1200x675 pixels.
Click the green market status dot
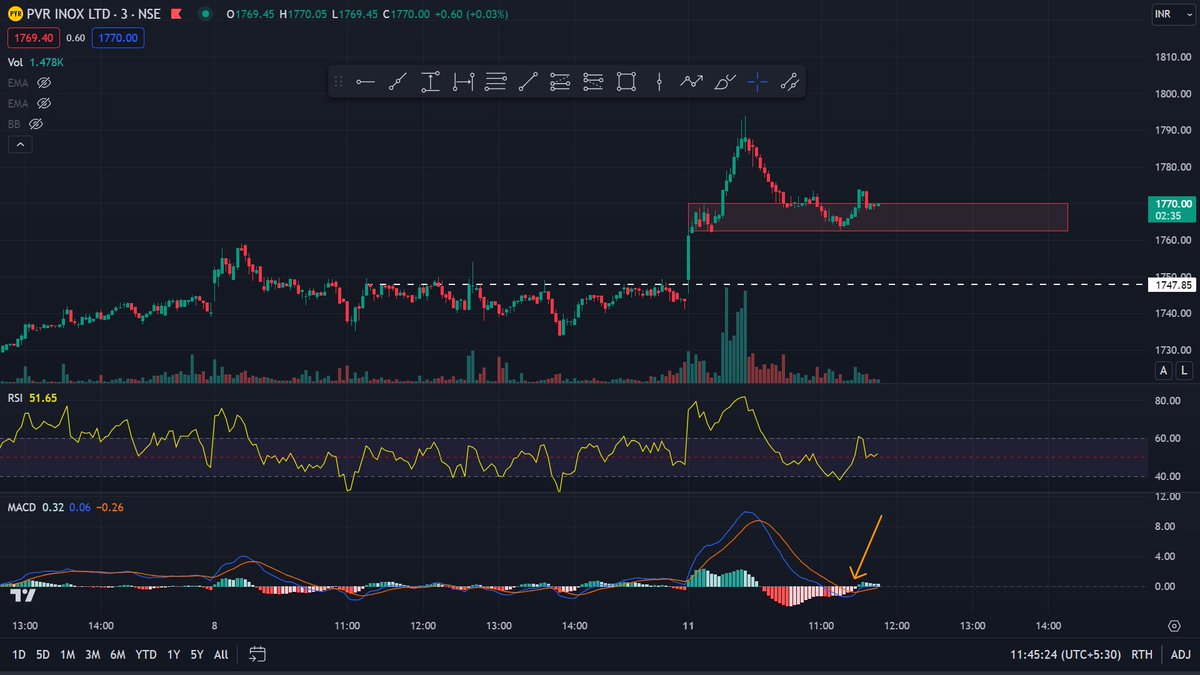click(x=205, y=15)
